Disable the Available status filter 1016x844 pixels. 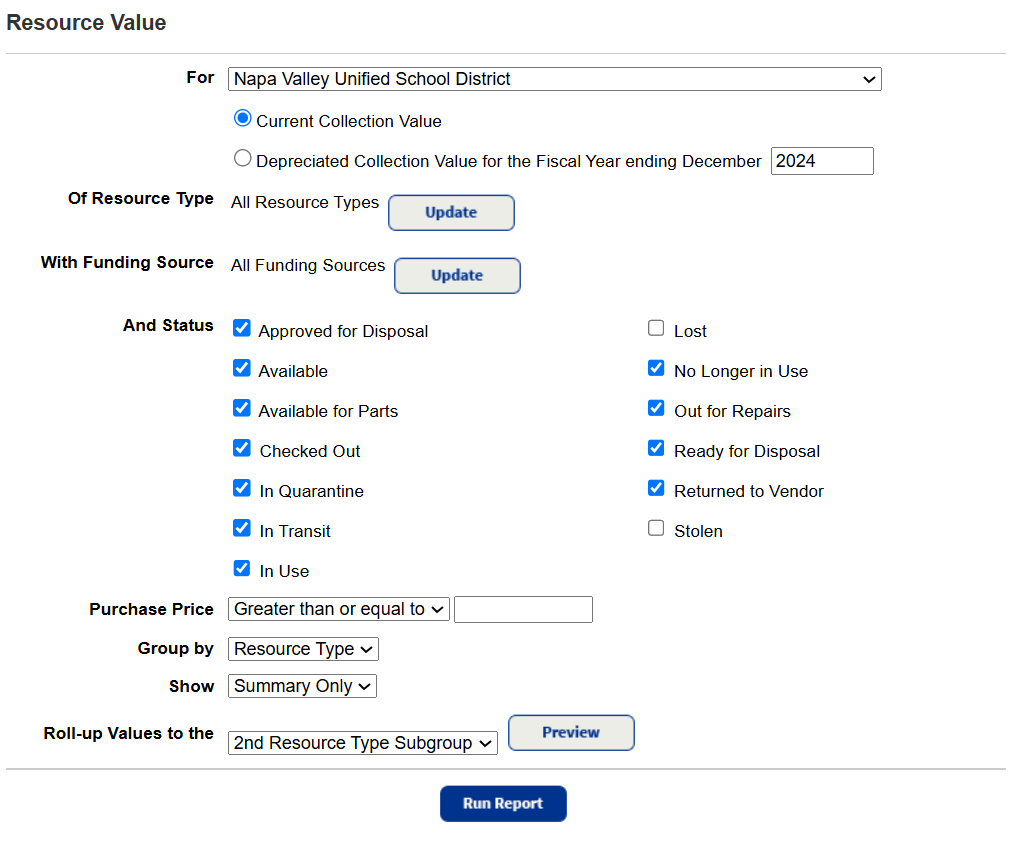coord(242,367)
